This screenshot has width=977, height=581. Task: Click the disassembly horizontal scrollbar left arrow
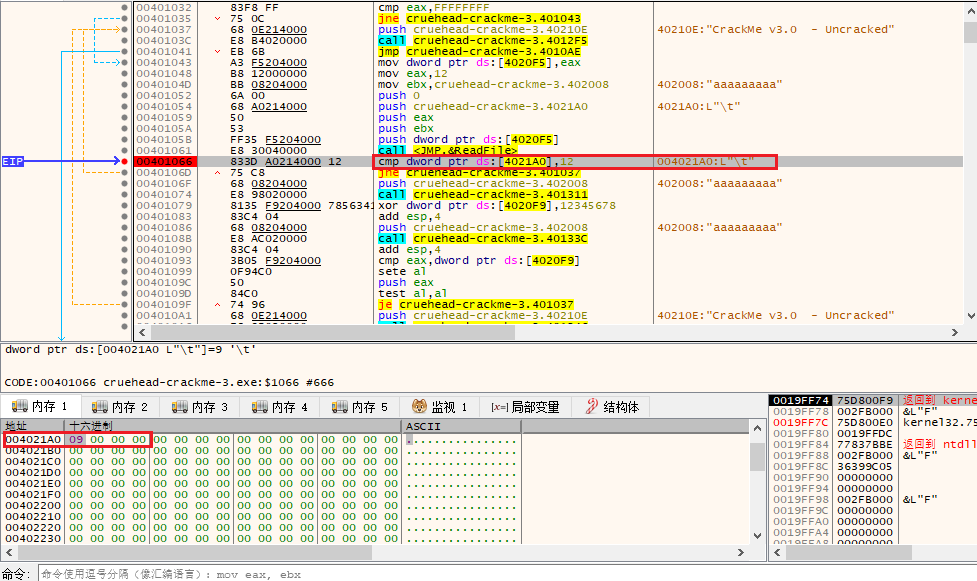143,333
